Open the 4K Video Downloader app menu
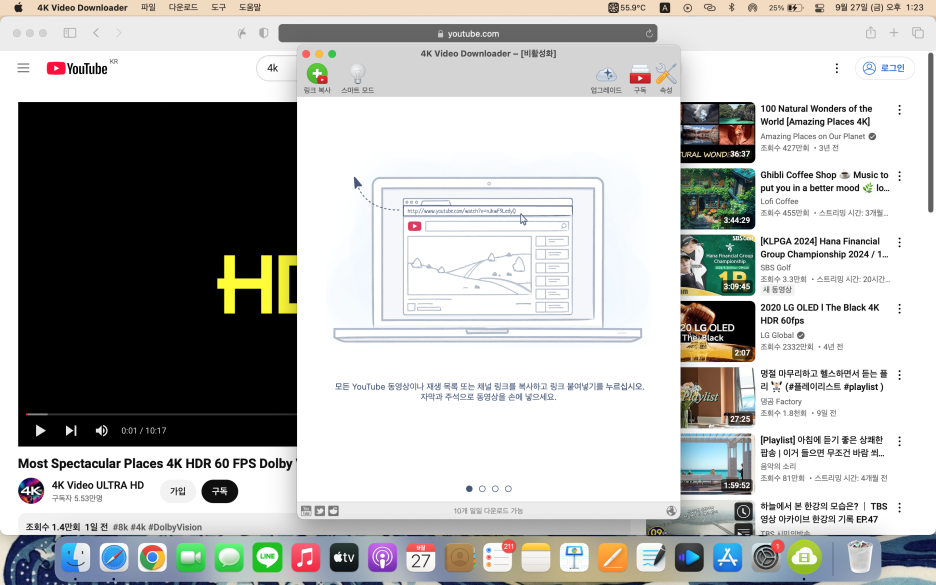 [x=82, y=7]
